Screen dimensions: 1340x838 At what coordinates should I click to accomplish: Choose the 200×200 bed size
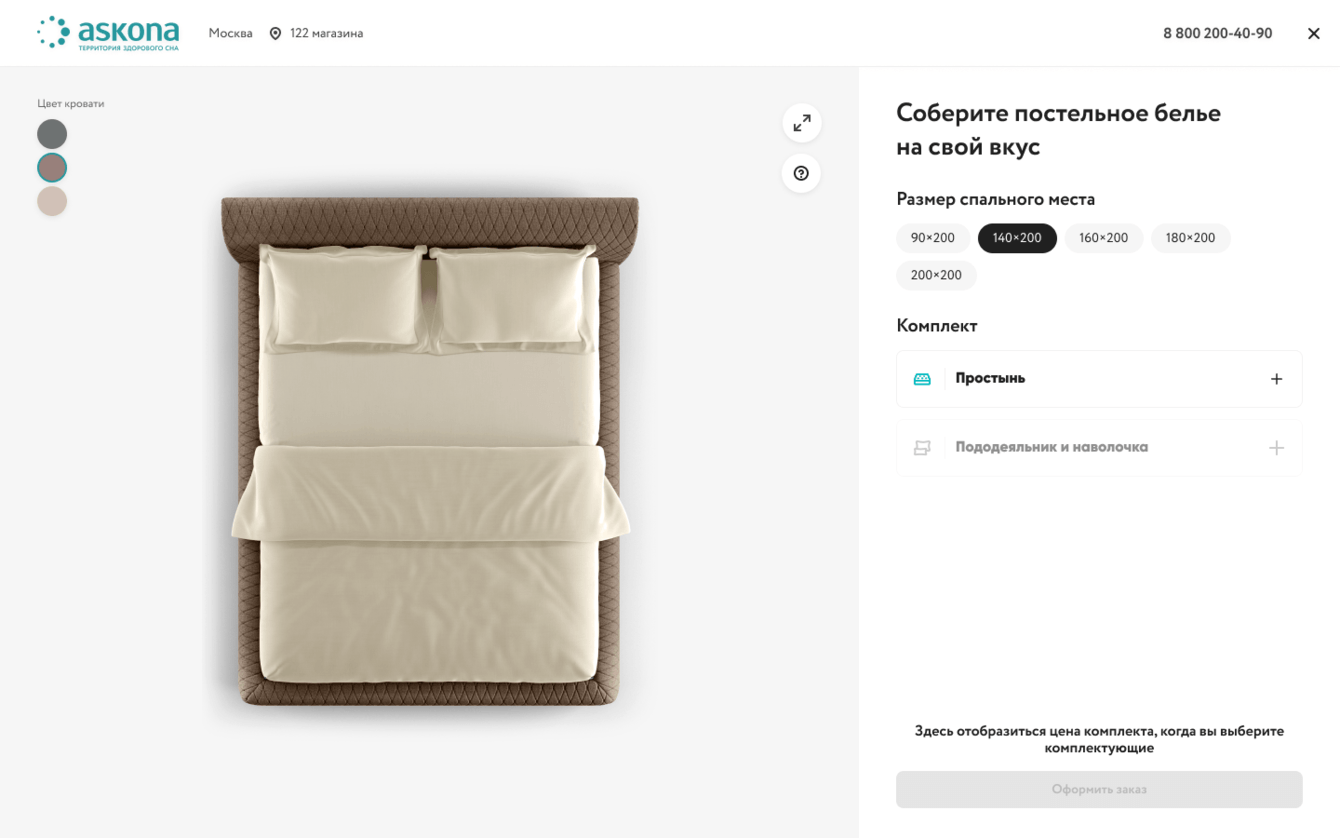[936, 275]
